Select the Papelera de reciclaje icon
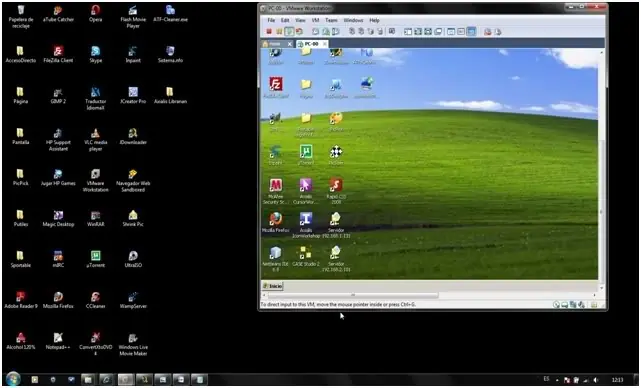 (20, 16)
